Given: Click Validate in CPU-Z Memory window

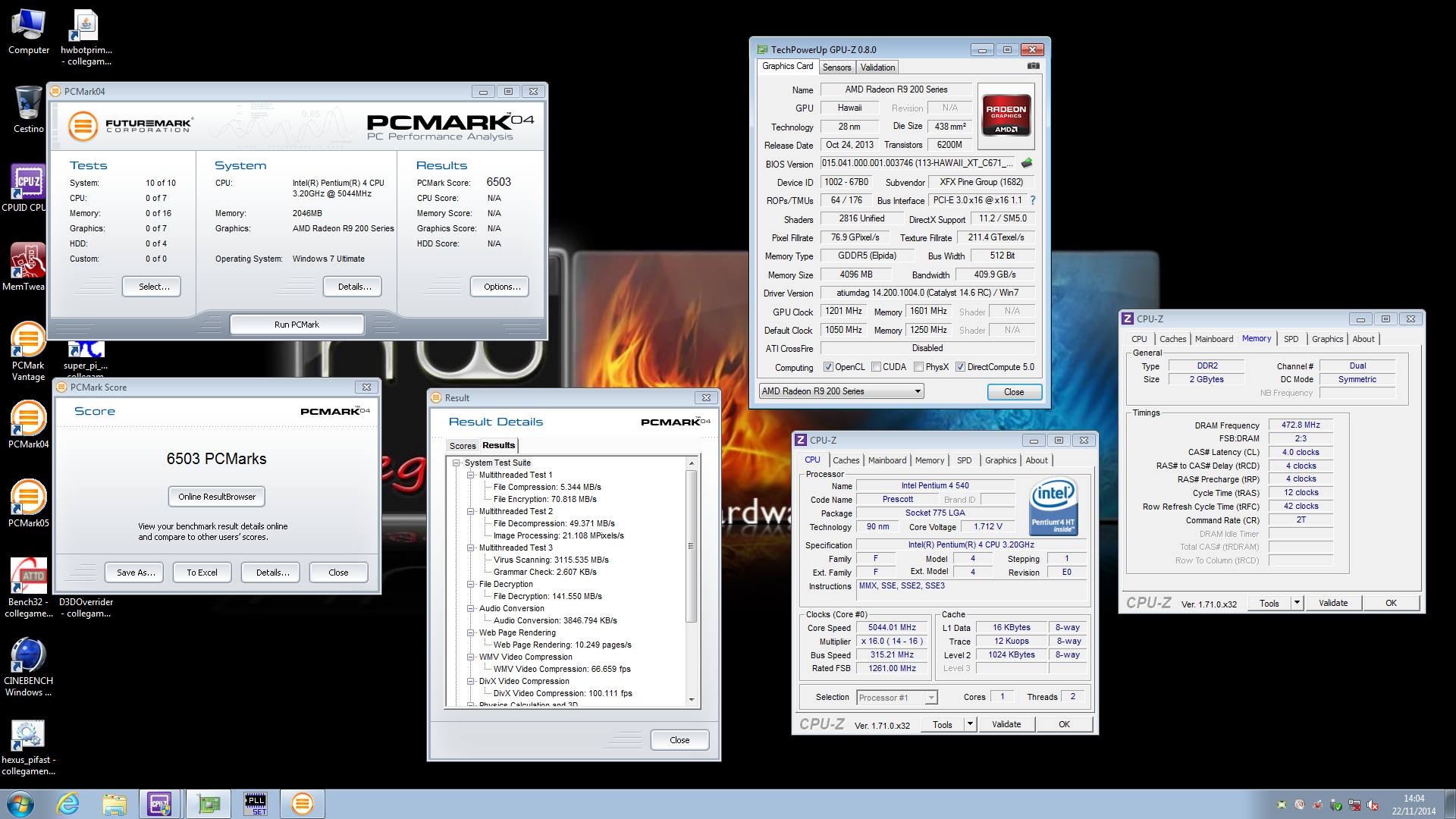Looking at the screenshot, I should pos(1333,603).
